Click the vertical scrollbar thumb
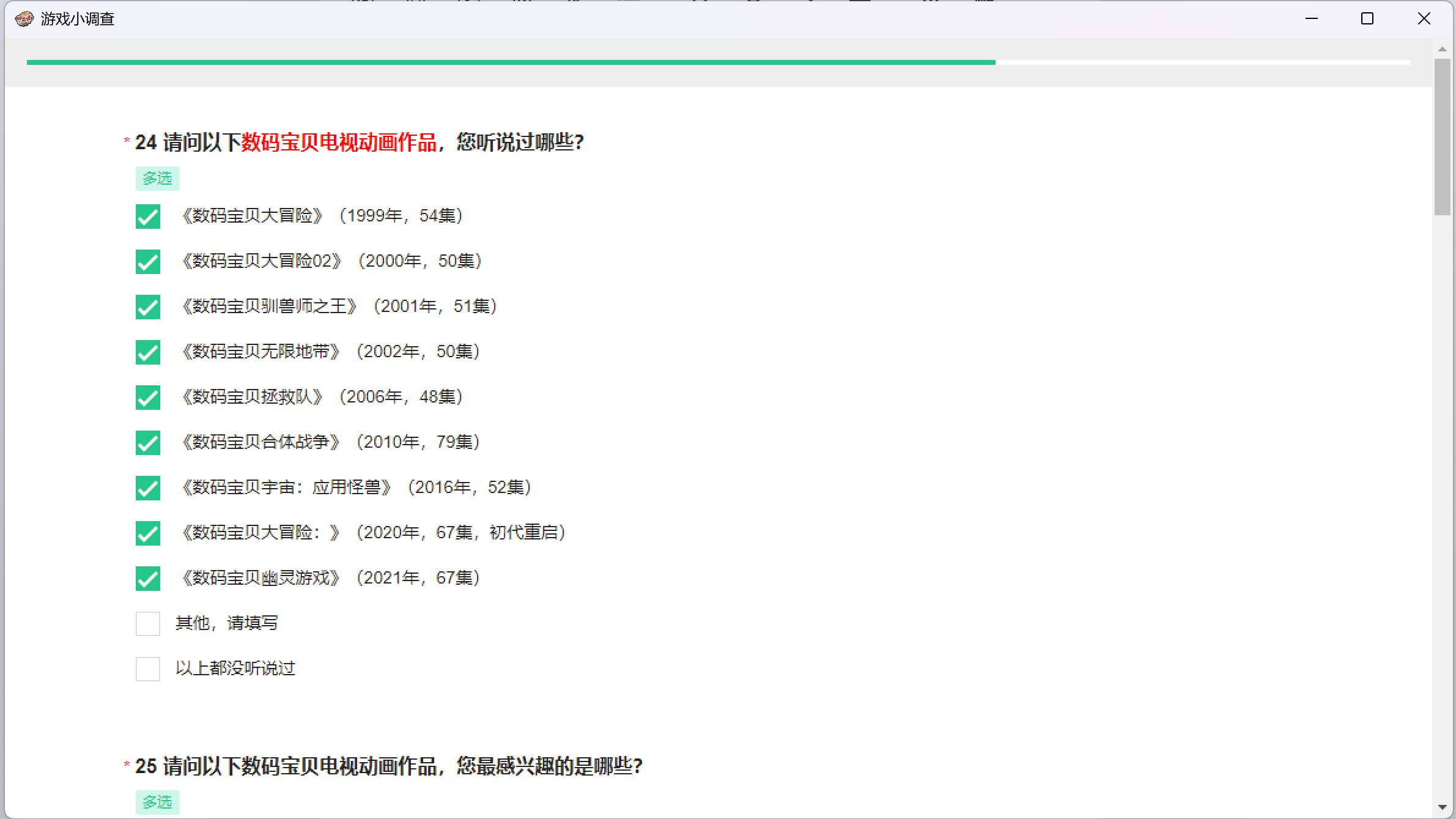The image size is (1456, 819). [x=1443, y=137]
